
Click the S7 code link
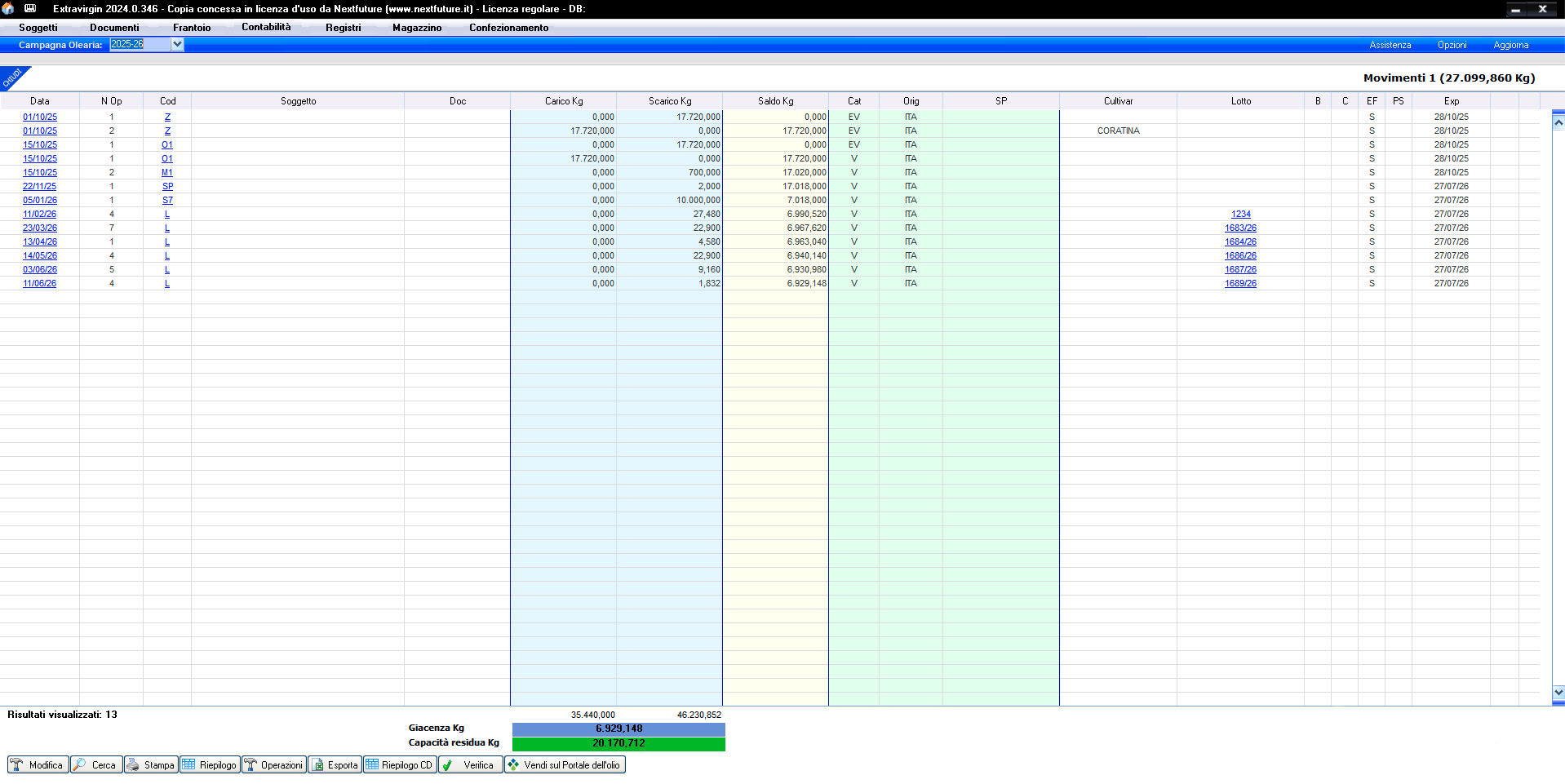(167, 200)
